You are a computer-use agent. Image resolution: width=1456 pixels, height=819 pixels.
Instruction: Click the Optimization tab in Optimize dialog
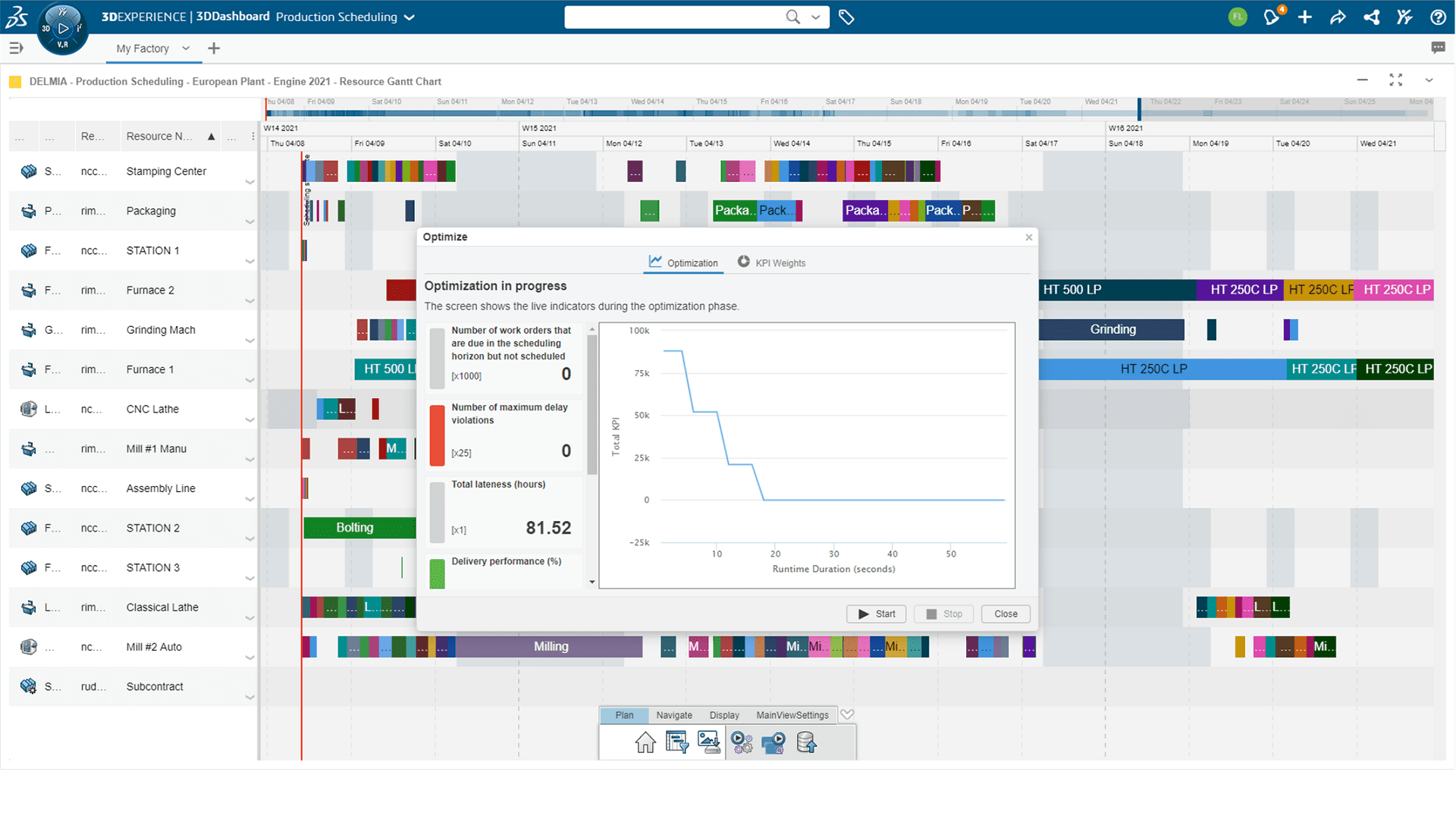click(684, 262)
